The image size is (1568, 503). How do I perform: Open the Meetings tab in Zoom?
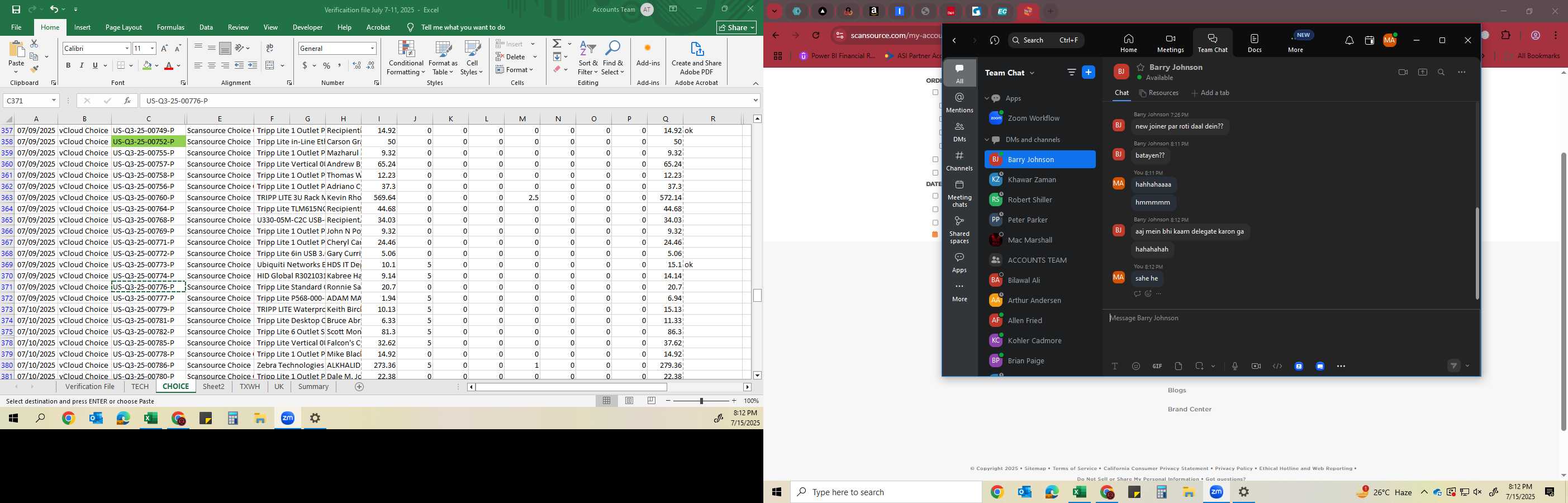click(x=1170, y=43)
